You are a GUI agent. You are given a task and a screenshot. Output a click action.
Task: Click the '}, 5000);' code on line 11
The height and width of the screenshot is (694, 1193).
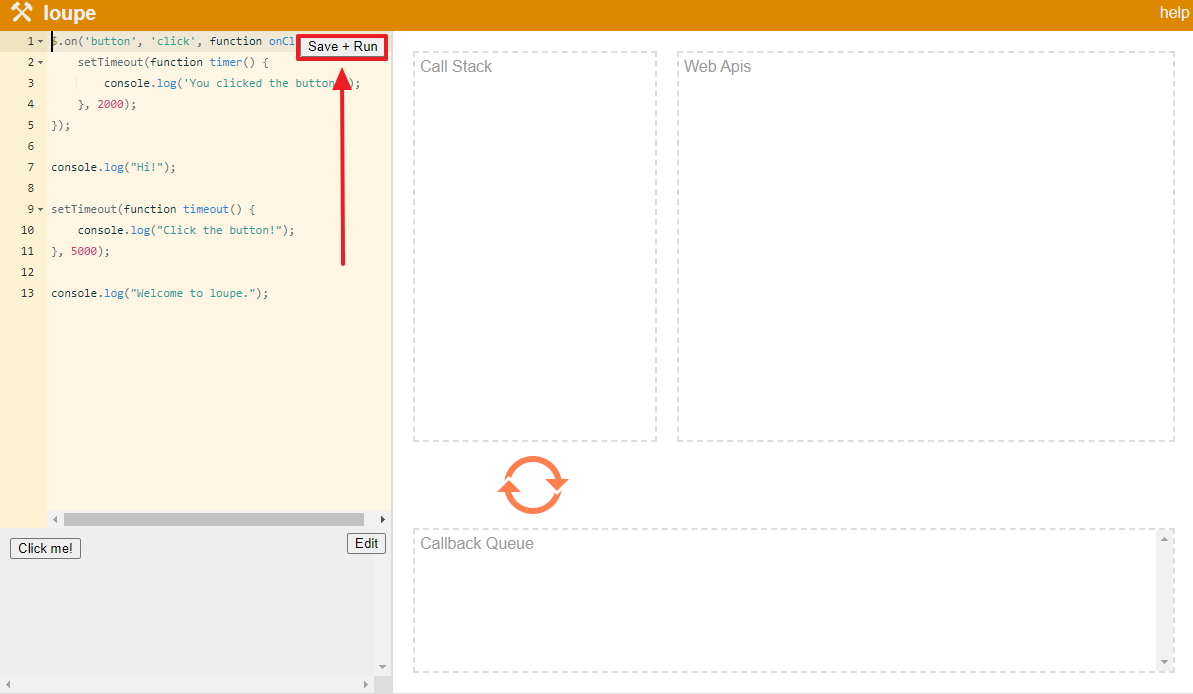[81, 251]
